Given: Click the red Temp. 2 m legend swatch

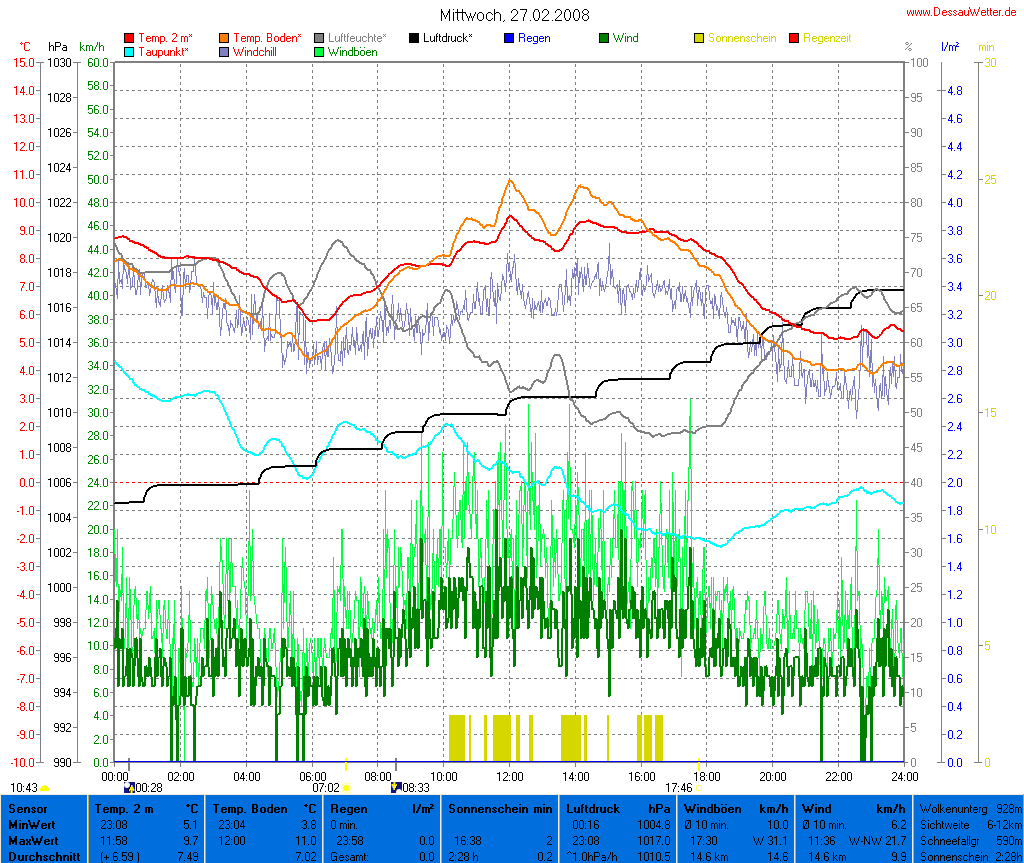Looking at the screenshot, I should tap(129, 38).
